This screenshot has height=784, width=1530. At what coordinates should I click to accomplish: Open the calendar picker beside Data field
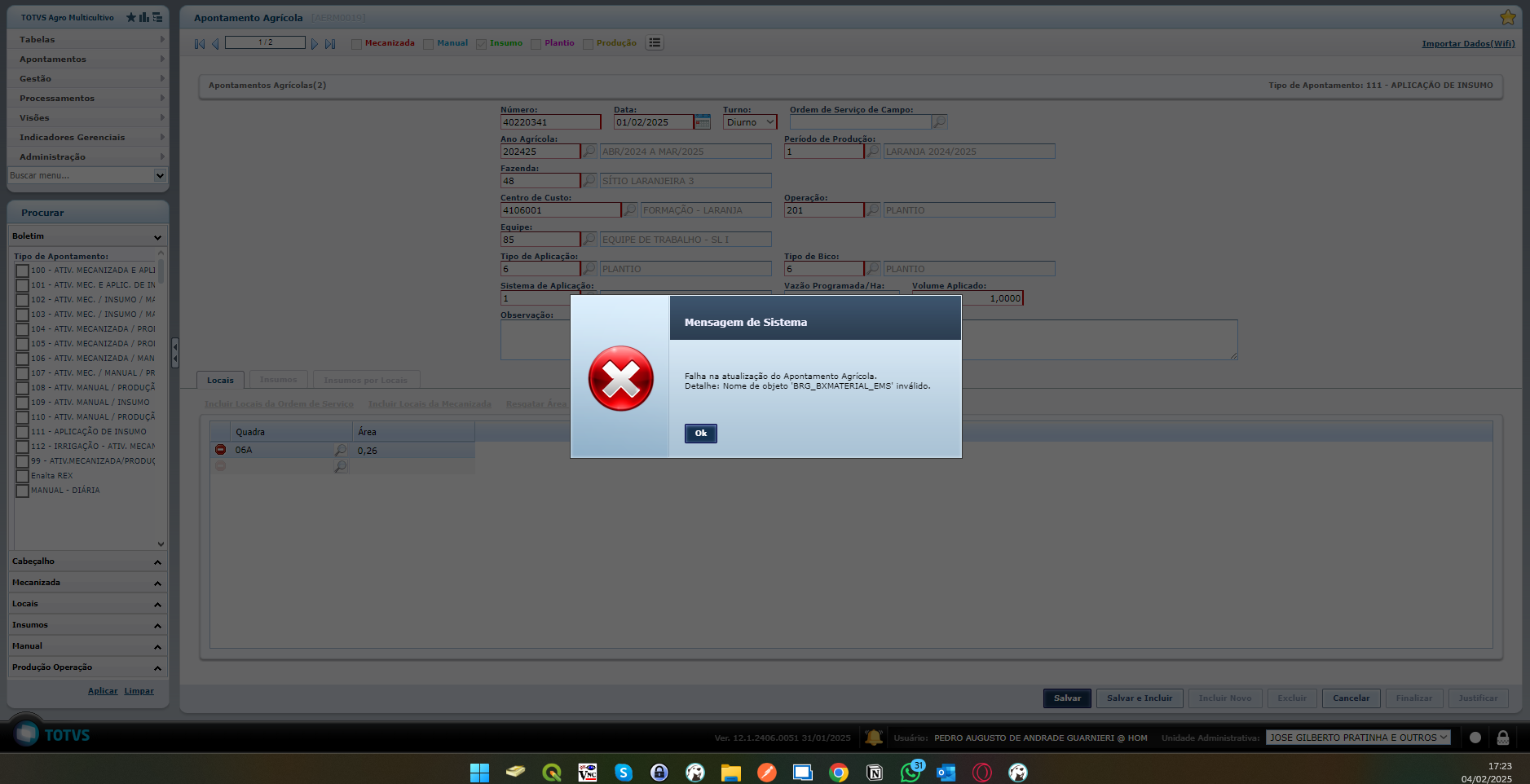(703, 122)
